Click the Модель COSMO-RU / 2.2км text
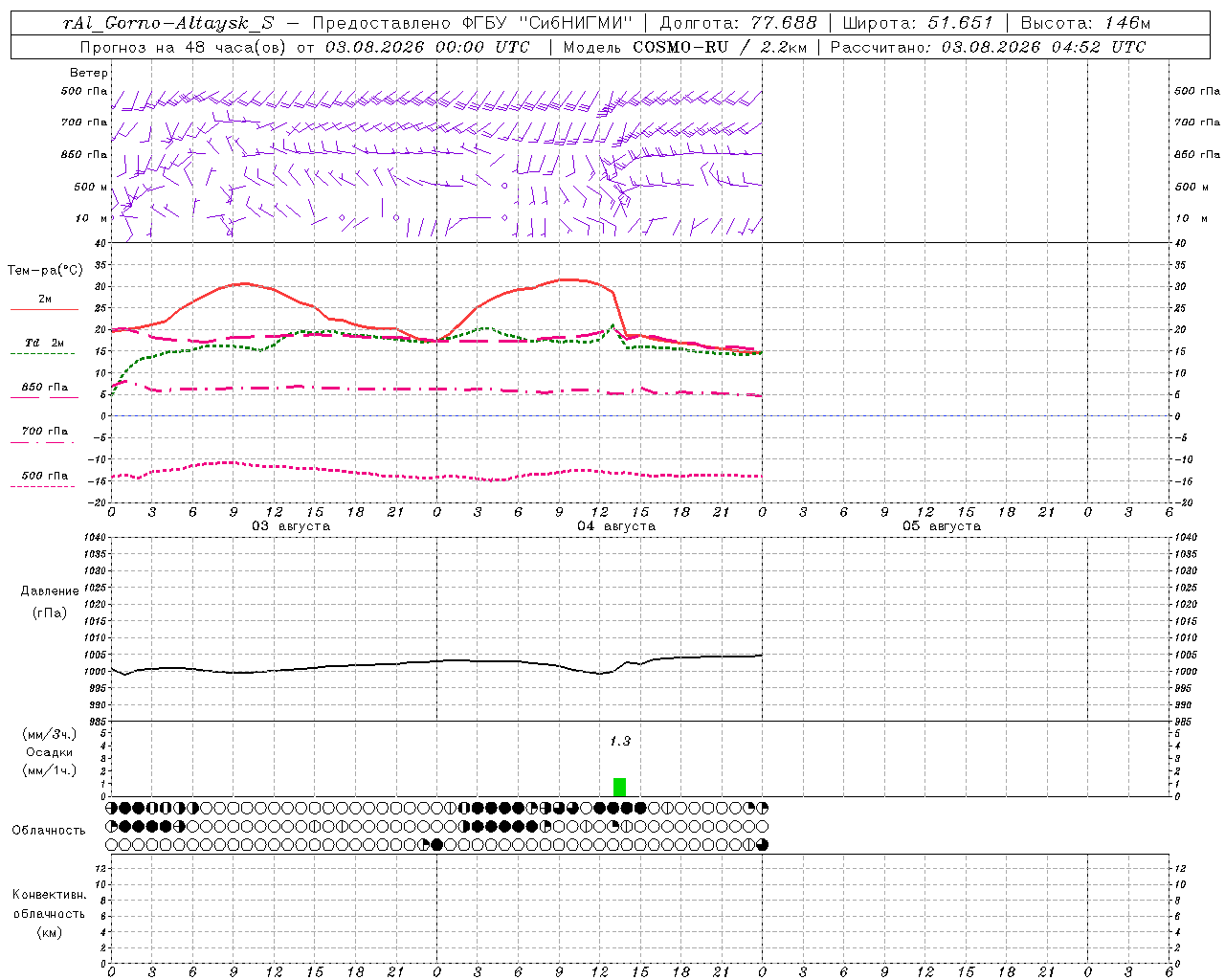The width and height of the screenshot is (1225, 980). point(684,47)
